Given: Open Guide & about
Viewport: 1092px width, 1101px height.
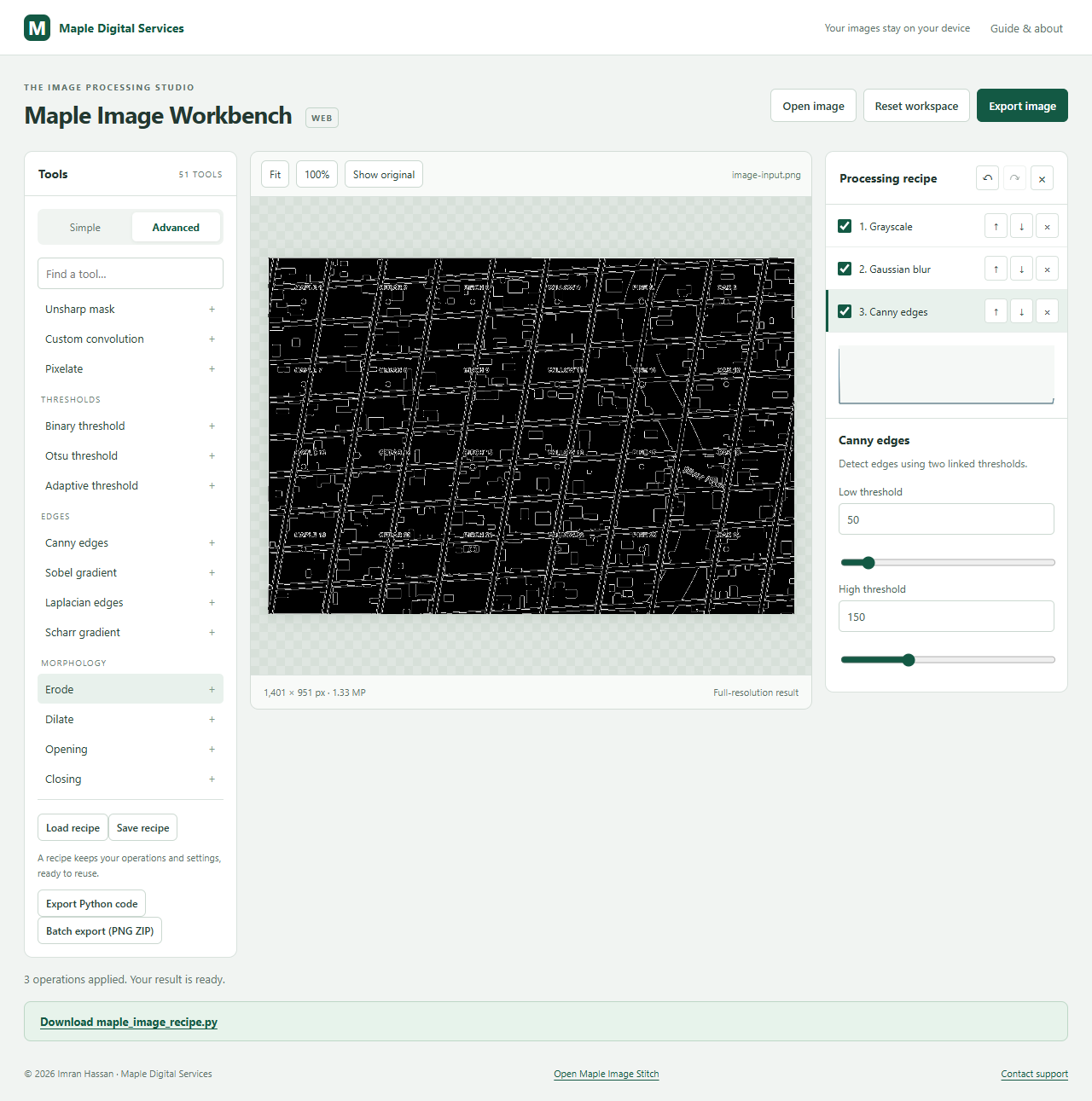Looking at the screenshot, I should (x=1026, y=28).
